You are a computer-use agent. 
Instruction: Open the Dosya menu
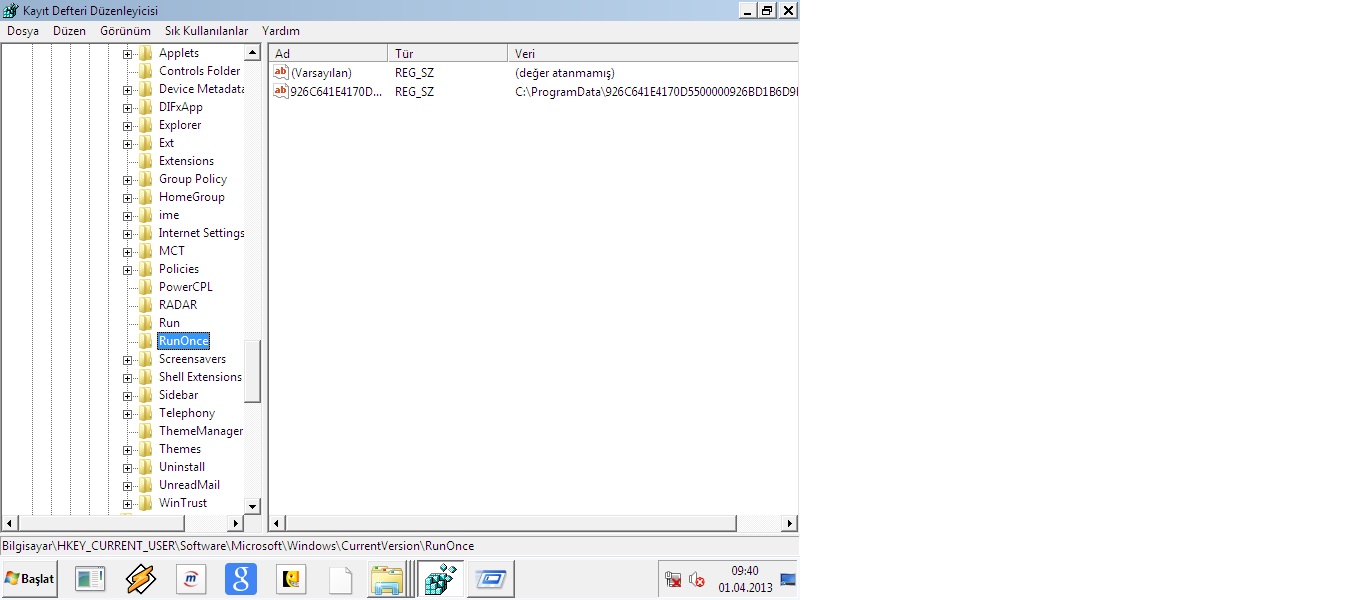[23, 31]
